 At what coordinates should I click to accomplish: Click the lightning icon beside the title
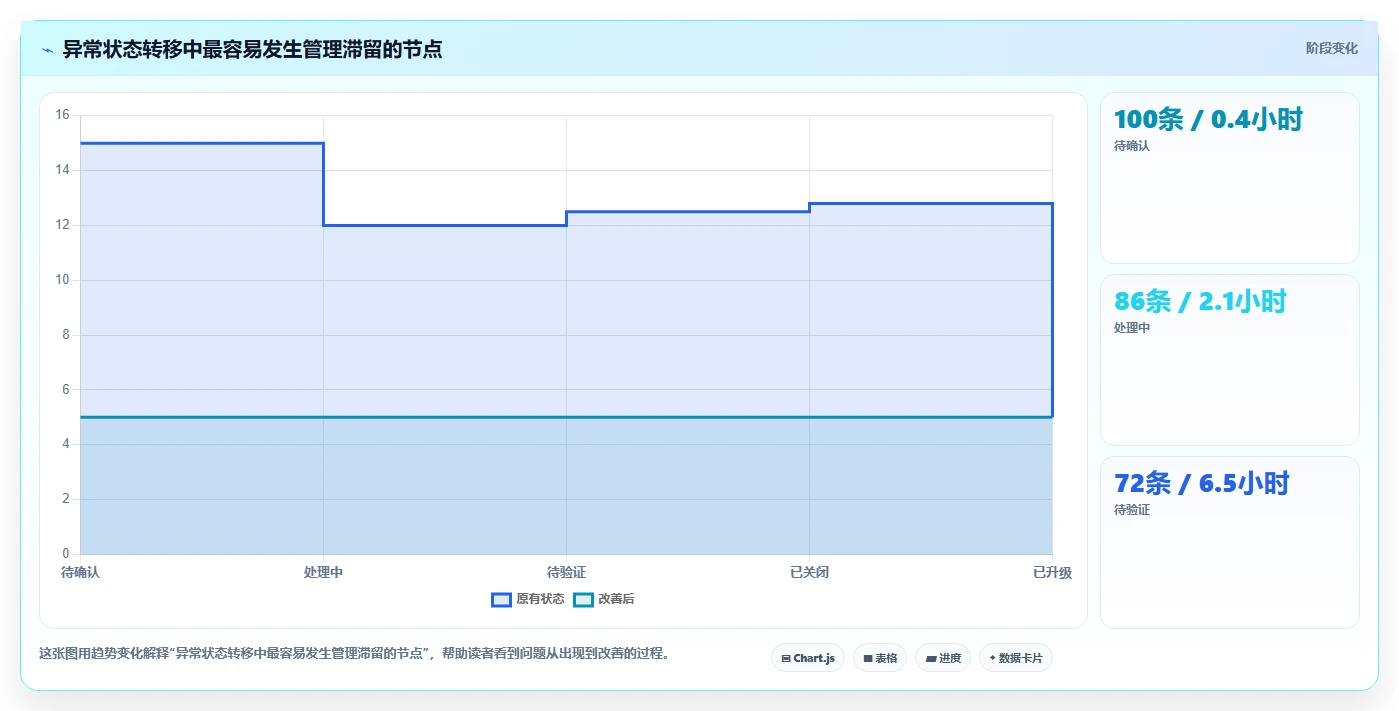pos(47,49)
